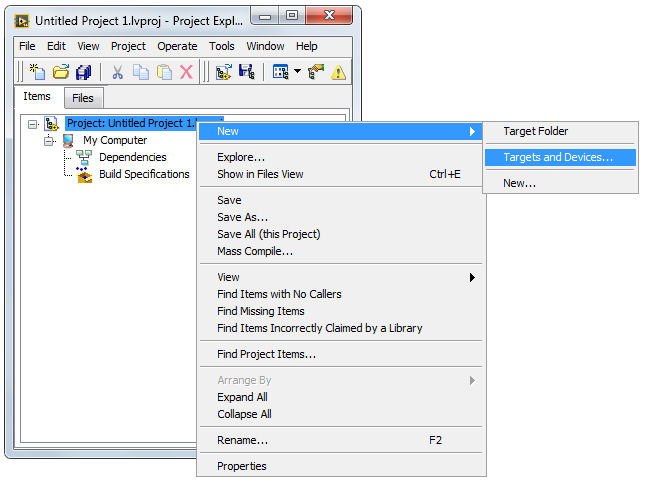The height and width of the screenshot is (486, 645).
Task: Expand the View submenu in context menu
Action: pyautogui.click(x=472, y=277)
